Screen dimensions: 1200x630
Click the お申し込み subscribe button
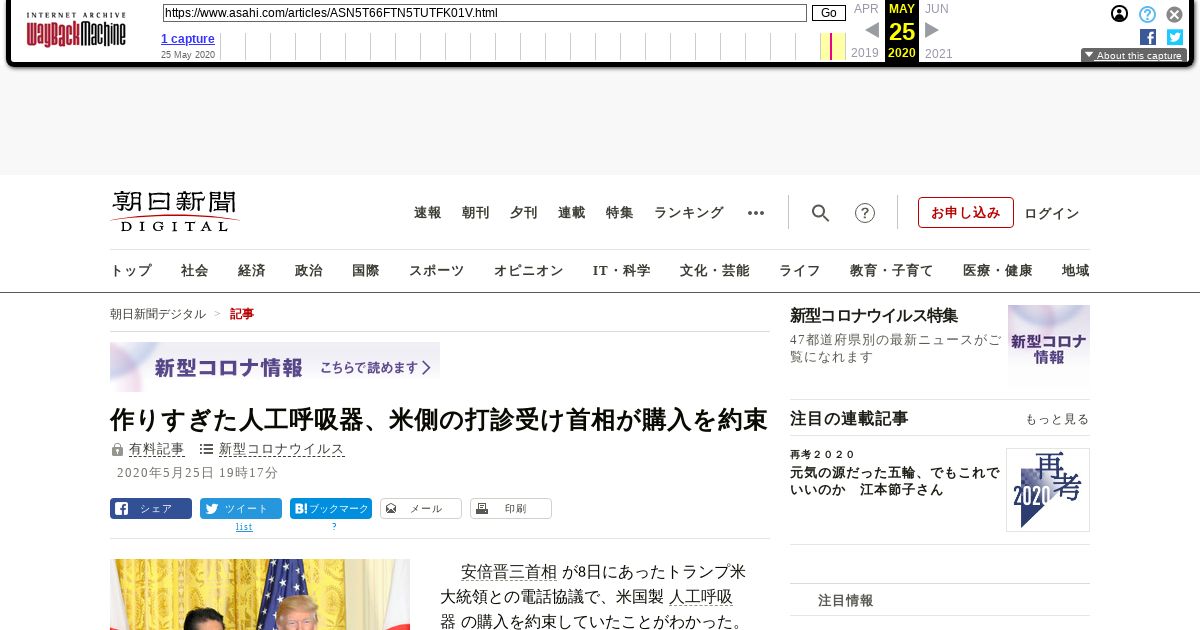click(966, 213)
